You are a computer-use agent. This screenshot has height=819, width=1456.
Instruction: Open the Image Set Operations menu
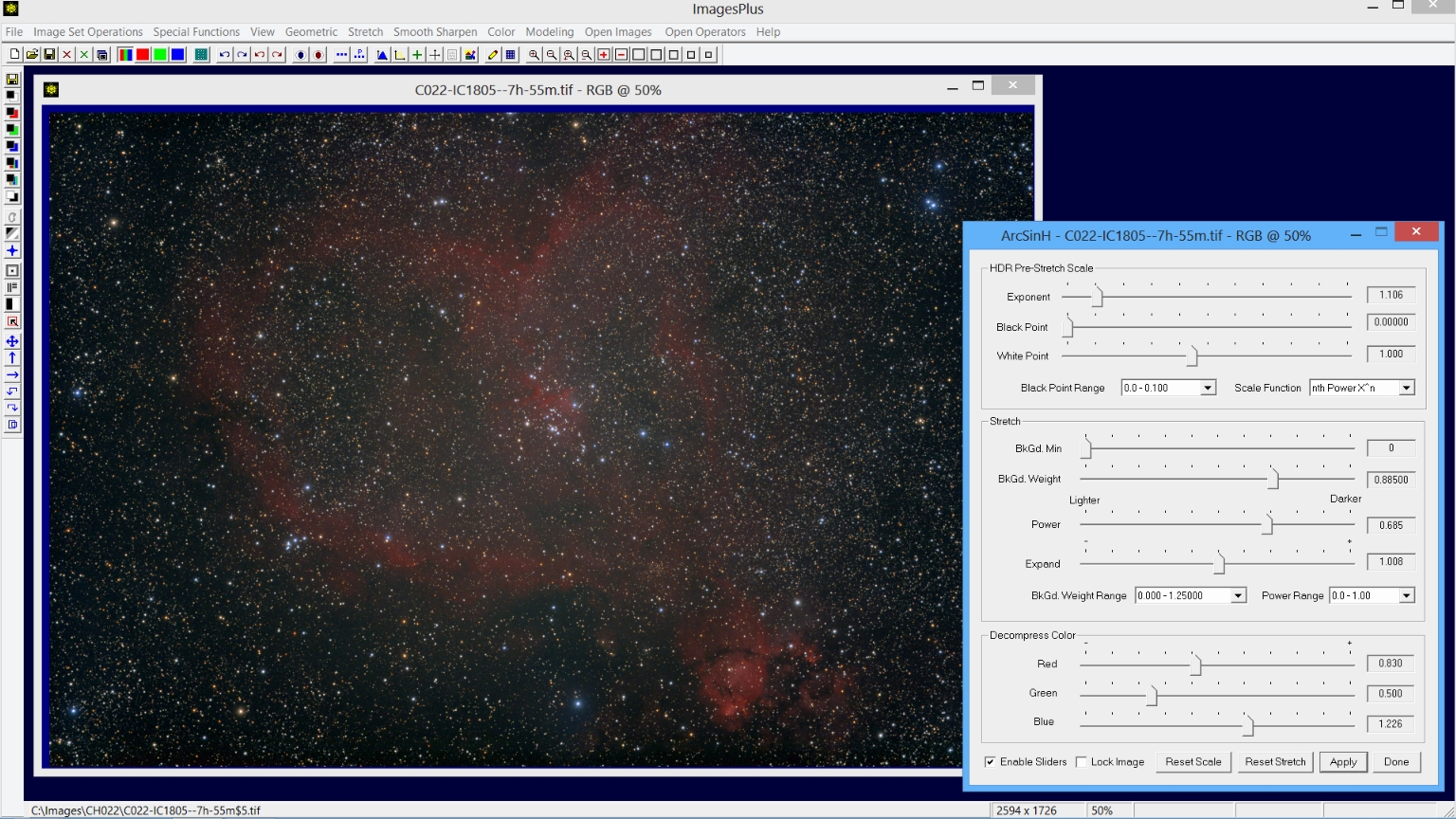point(88,31)
